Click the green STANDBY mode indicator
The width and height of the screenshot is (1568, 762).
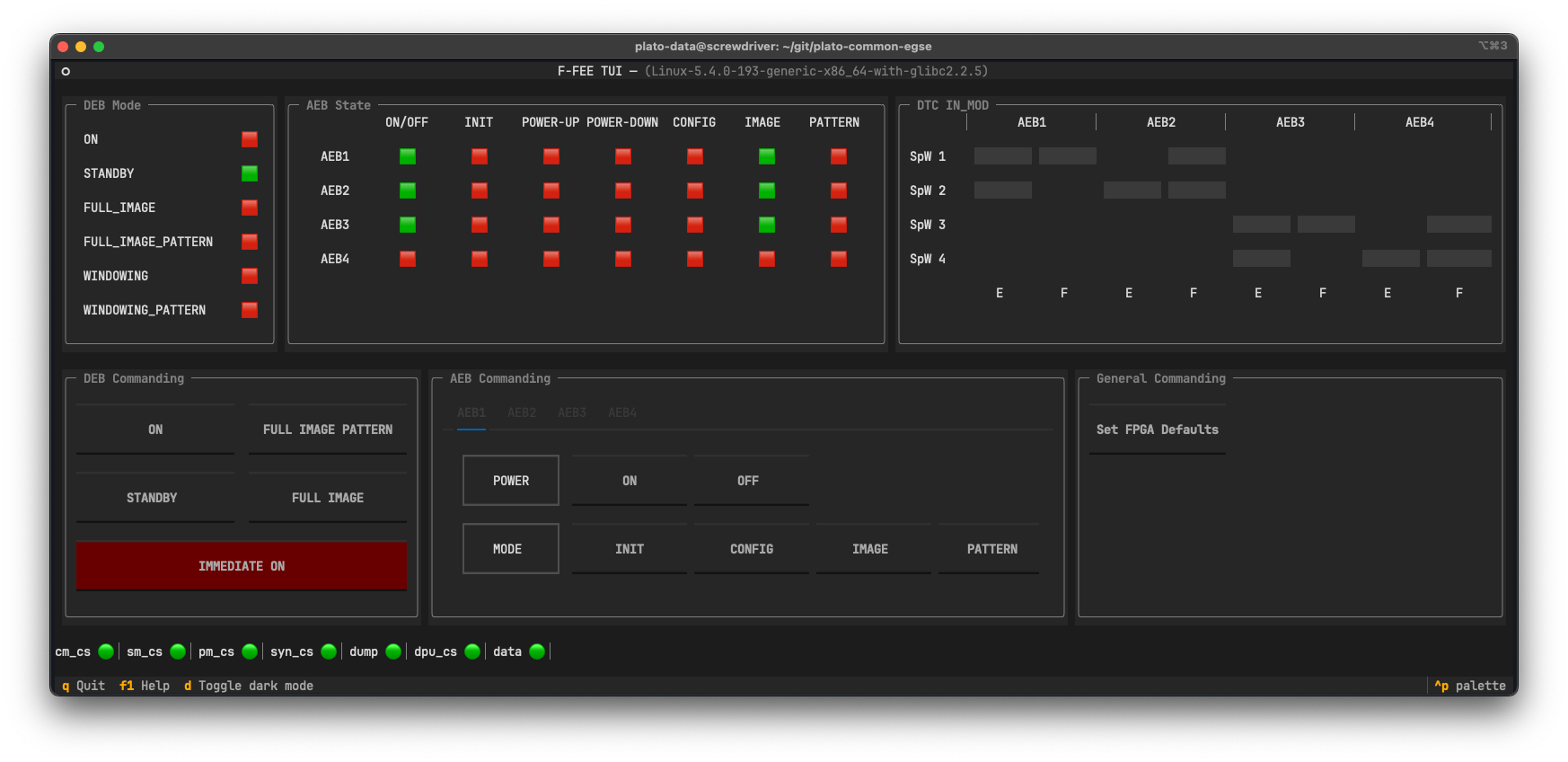coord(250,173)
